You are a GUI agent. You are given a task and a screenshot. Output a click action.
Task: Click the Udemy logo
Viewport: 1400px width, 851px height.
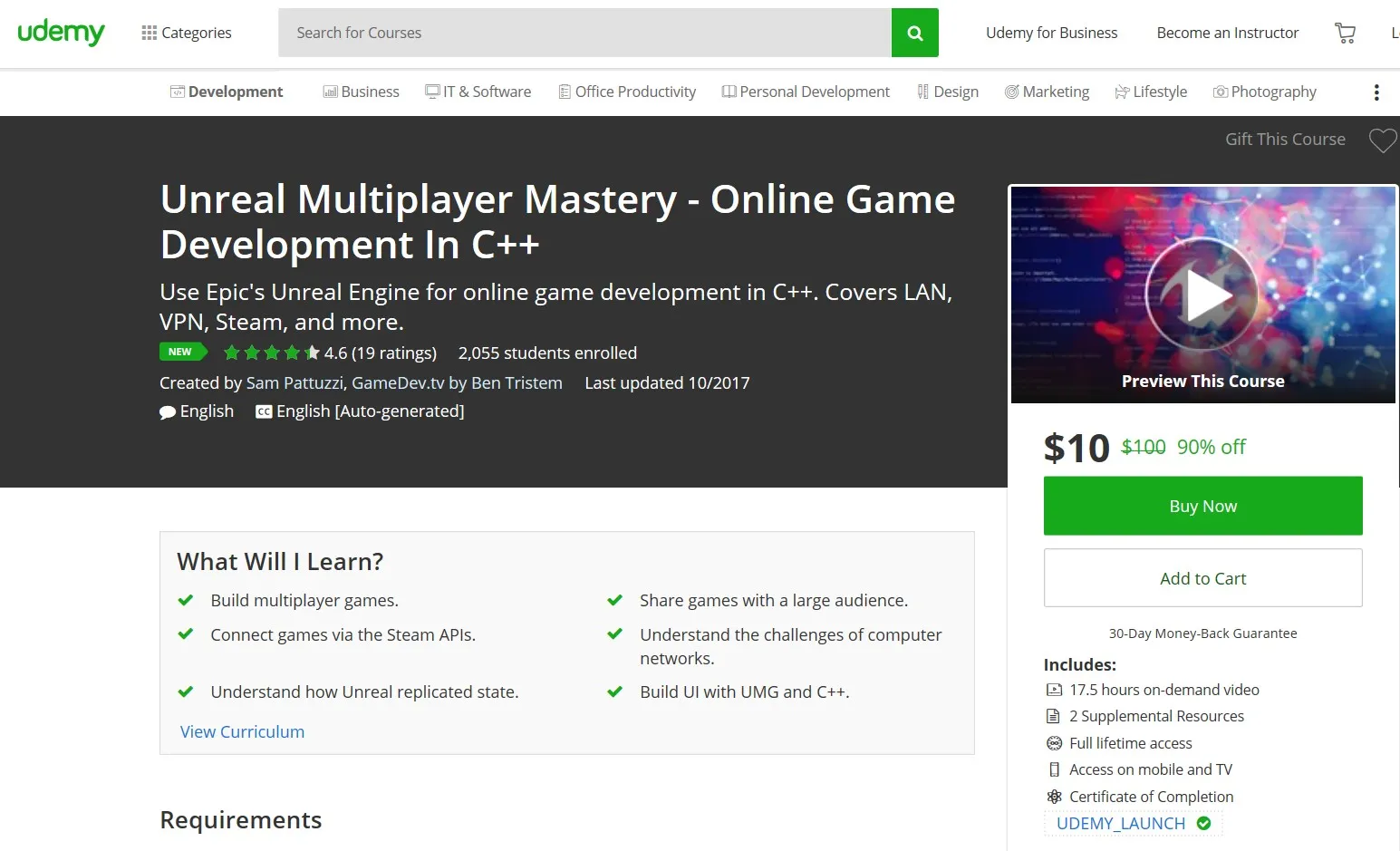(61, 33)
